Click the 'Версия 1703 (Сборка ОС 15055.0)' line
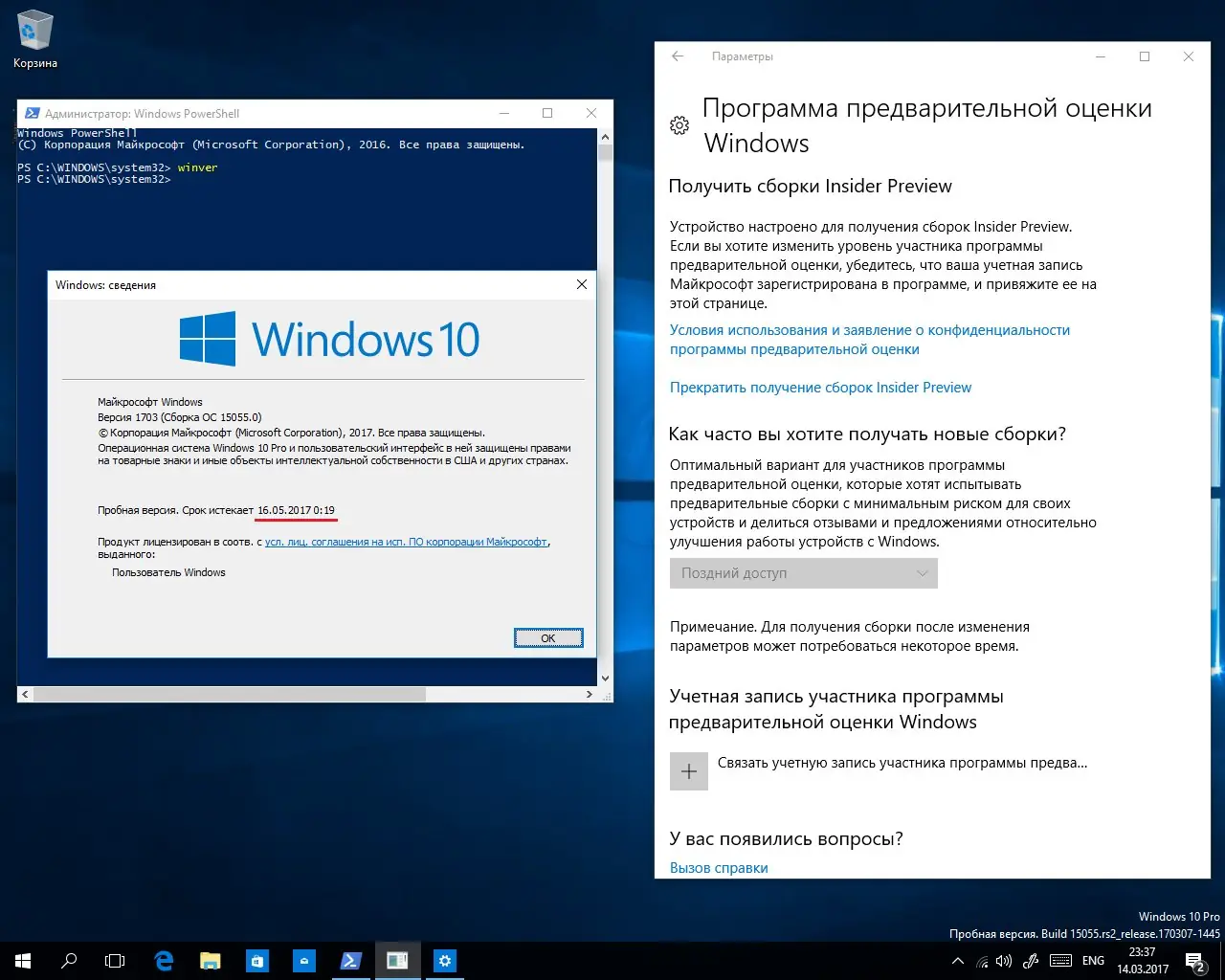 pyautogui.click(x=179, y=417)
